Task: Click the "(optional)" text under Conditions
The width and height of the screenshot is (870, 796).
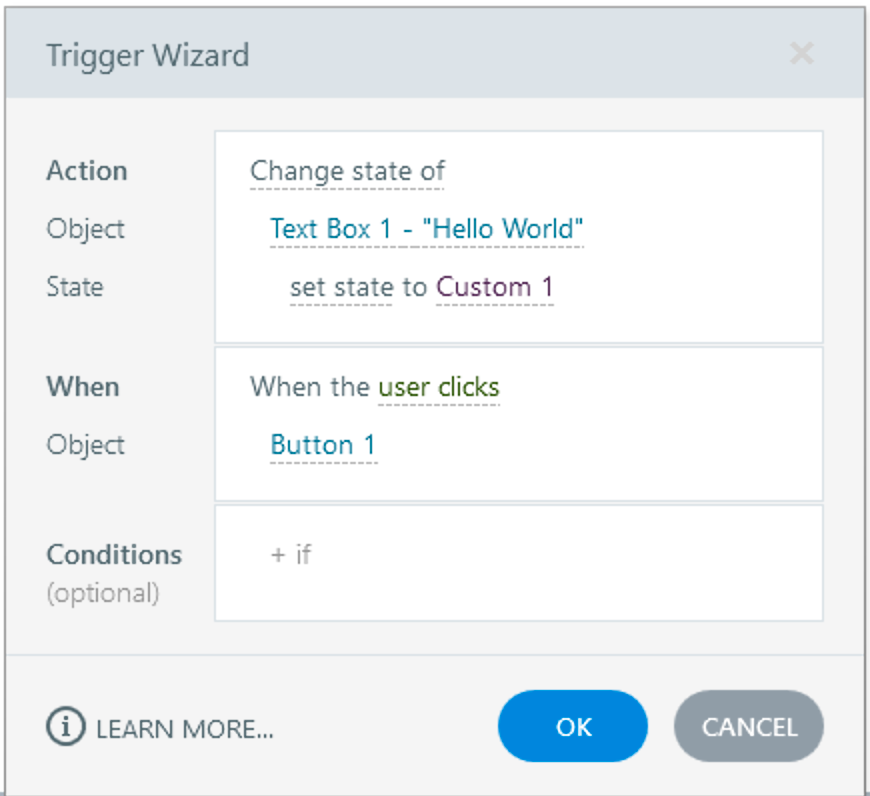Action: point(103,593)
